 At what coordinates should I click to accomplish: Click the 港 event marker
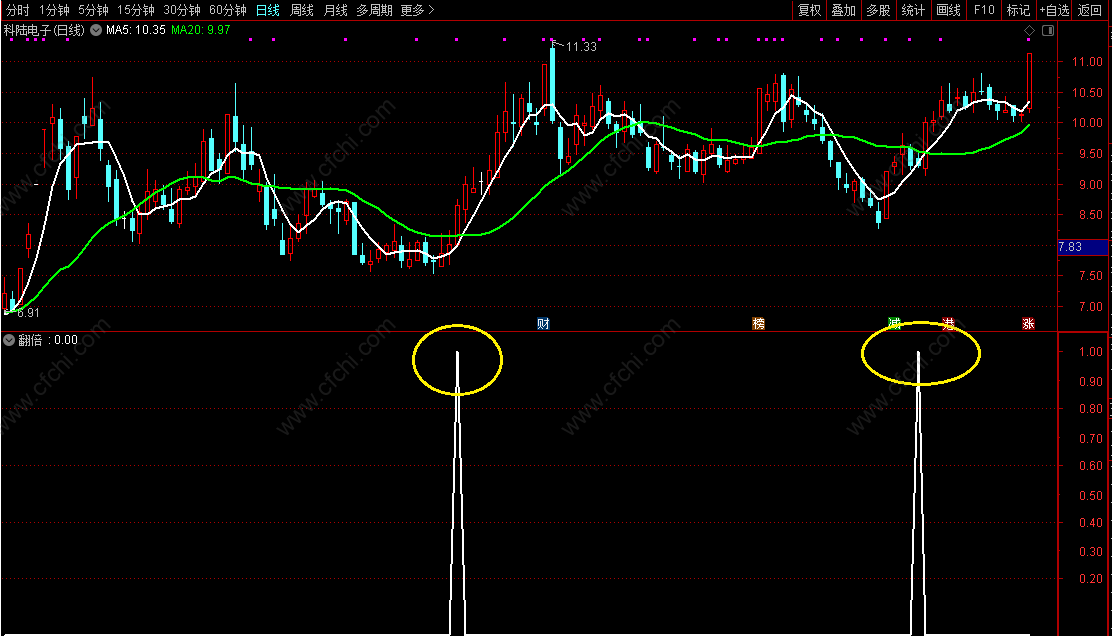pyautogui.click(x=948, y=324)
